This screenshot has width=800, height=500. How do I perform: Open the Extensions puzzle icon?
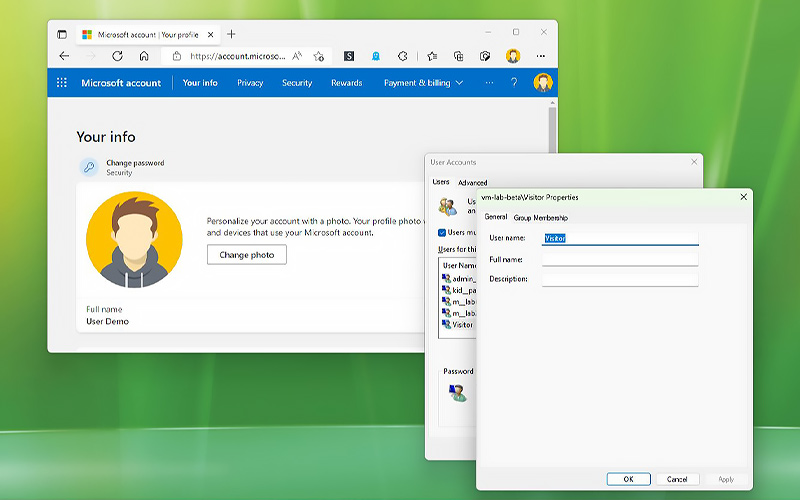click(403, 56)
